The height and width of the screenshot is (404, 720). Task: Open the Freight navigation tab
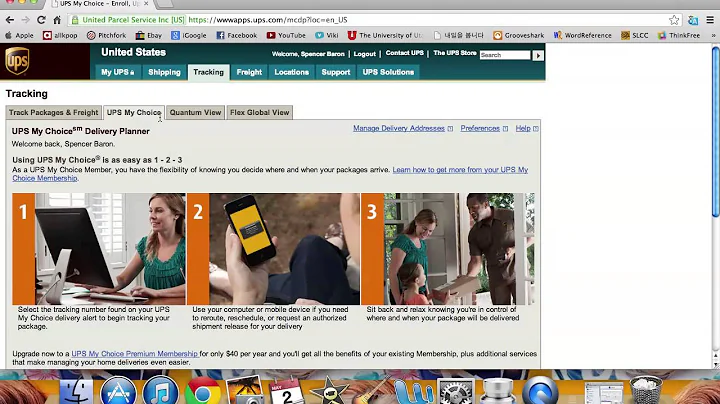pos(249,72)
